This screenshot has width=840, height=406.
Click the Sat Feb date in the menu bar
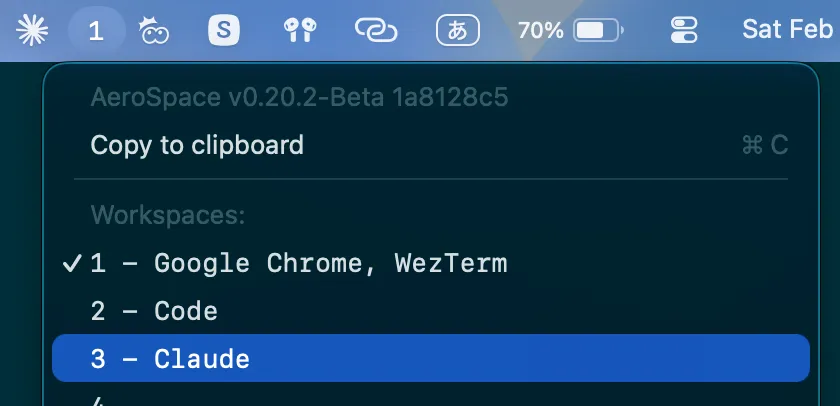point(788,29)
